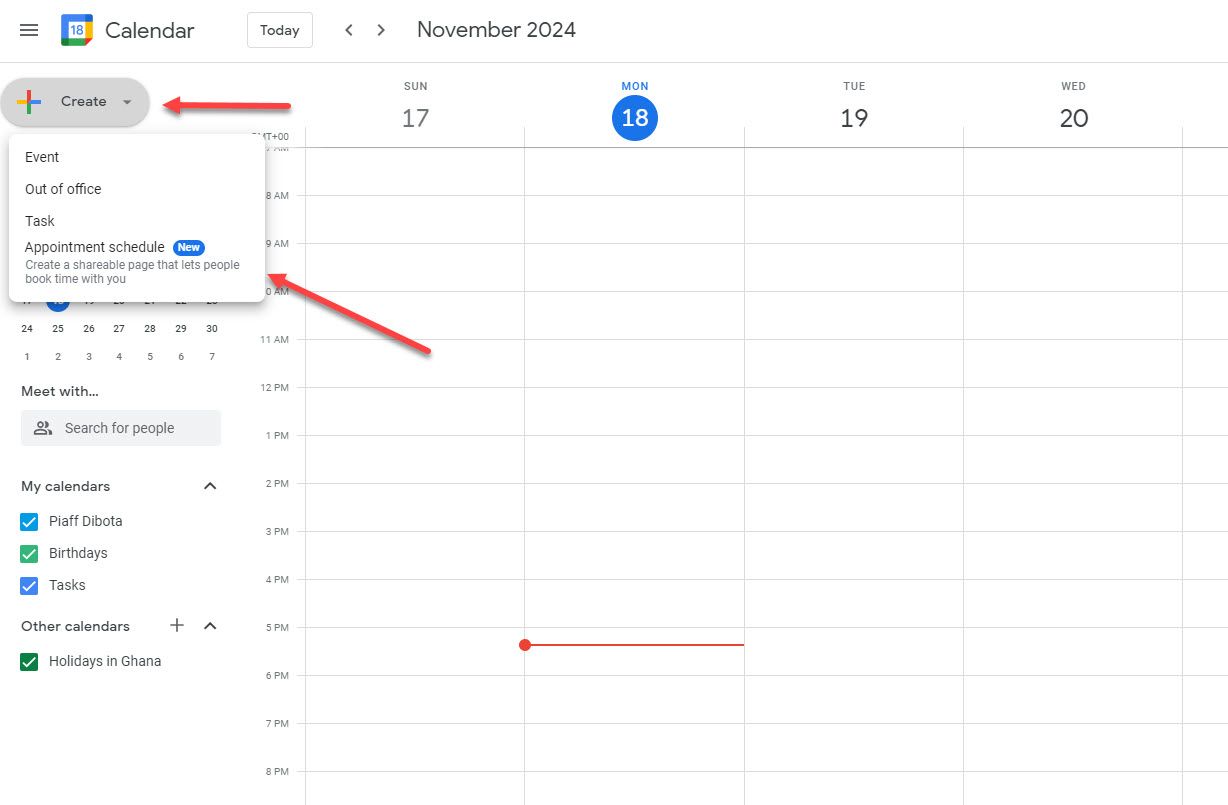Choose Out of office in the Create menu
The width and height of the screenshot is (1228, 805).
pyautogui.click(x=63, y=189)
